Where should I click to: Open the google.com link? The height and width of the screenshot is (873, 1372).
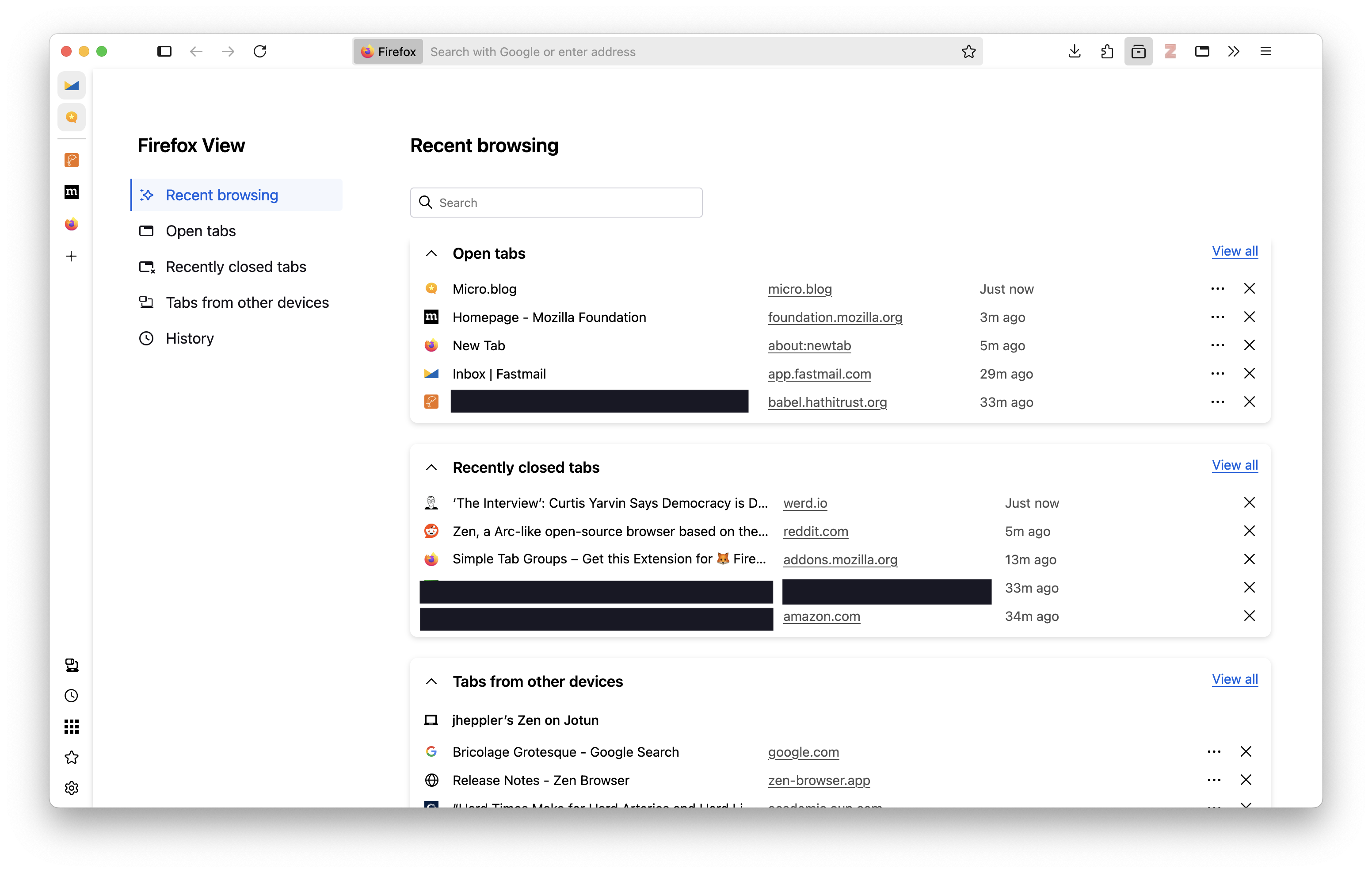[x=804, y=752]
